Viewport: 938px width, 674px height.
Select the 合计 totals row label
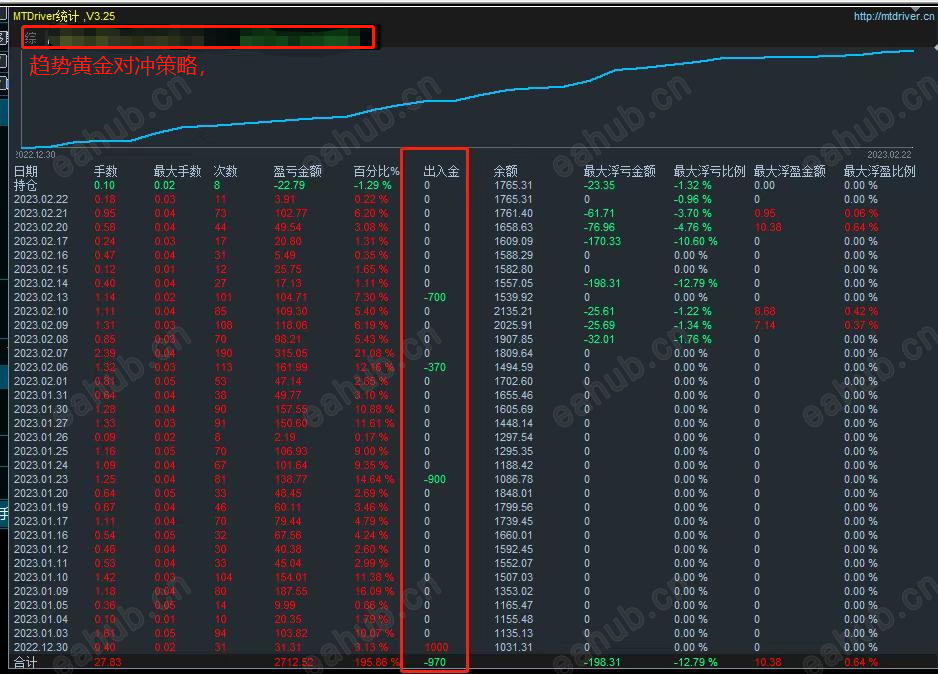(x=26, y=662)
